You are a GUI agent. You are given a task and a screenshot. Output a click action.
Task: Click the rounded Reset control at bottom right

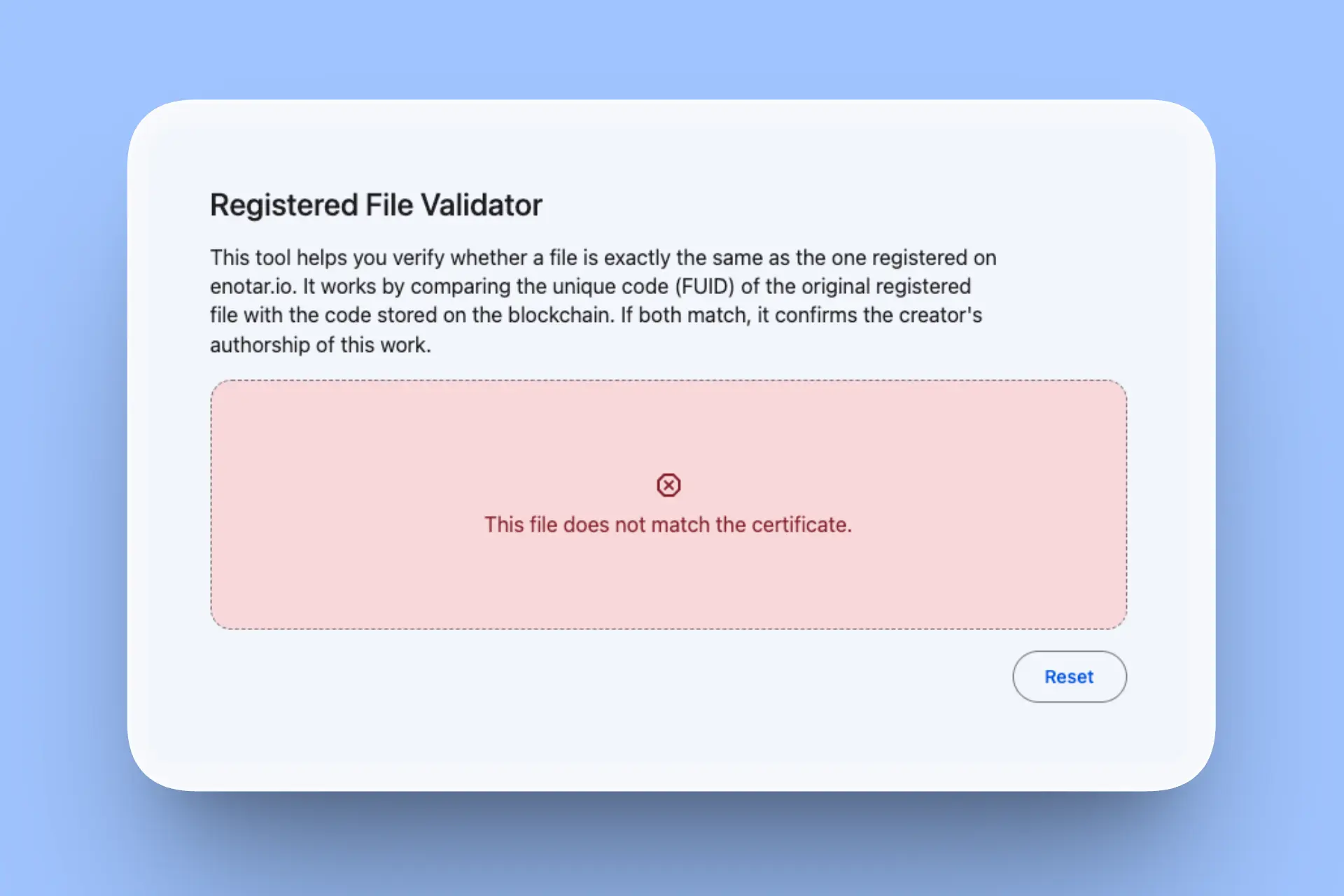(x=1069, y=676)
